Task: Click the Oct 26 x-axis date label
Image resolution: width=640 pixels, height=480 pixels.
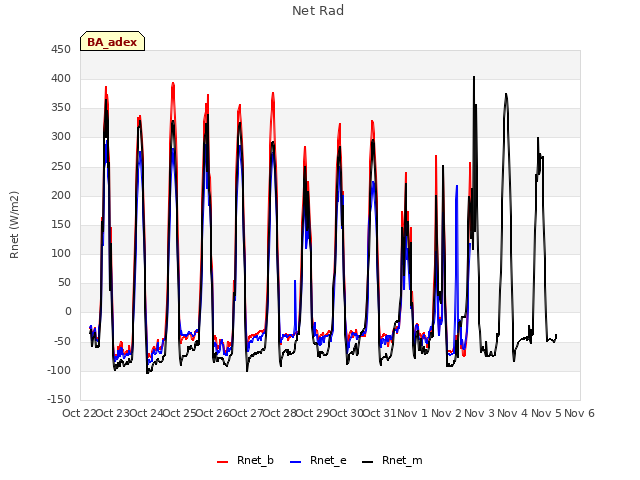Action: coord(213,413)
